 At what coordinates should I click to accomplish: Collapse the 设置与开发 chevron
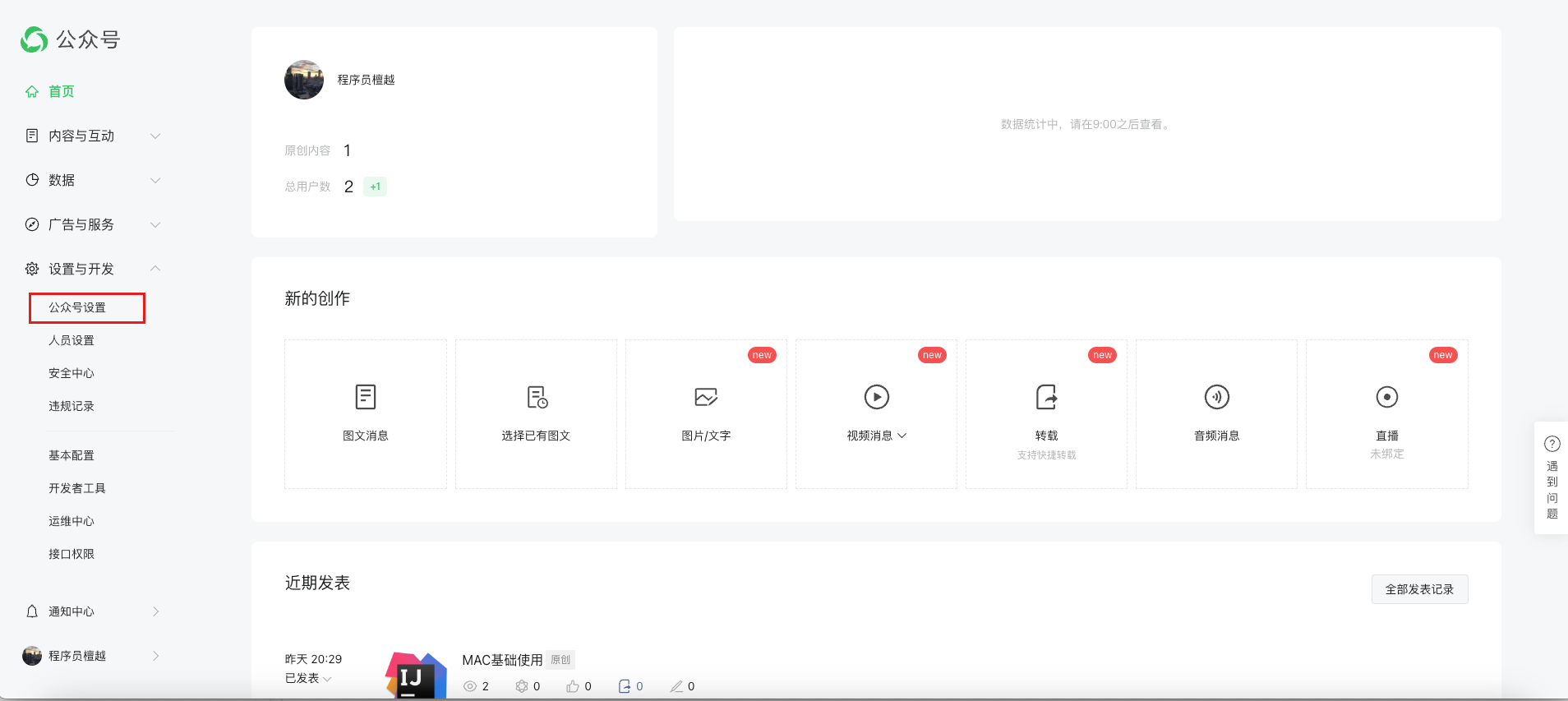tap(155, 269)
